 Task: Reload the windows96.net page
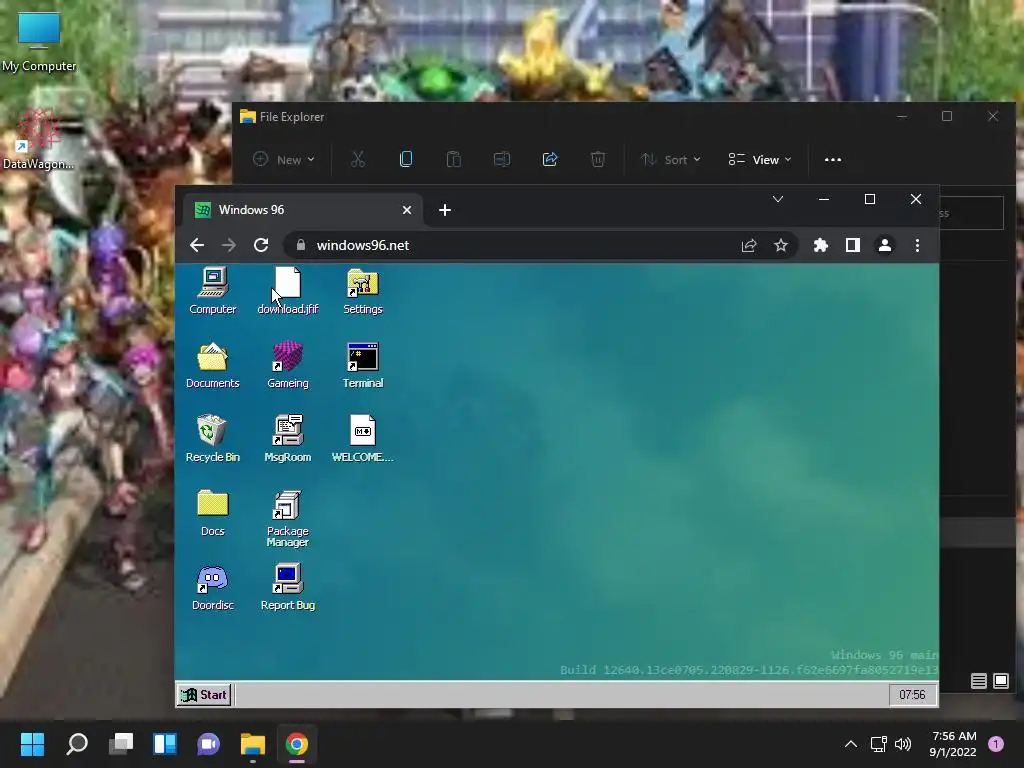click(x=261, y=245)
